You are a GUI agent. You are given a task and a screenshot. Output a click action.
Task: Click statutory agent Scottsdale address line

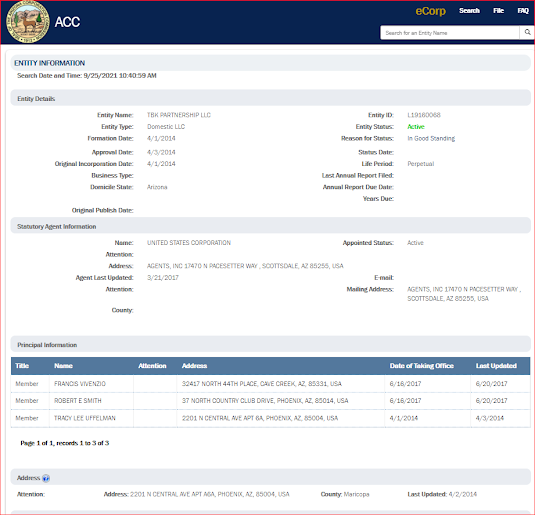pos(245,266)
